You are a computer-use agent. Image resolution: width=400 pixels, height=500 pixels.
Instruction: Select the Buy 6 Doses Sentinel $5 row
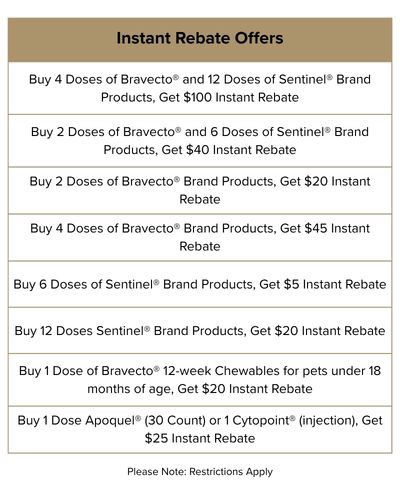[200, 284]
